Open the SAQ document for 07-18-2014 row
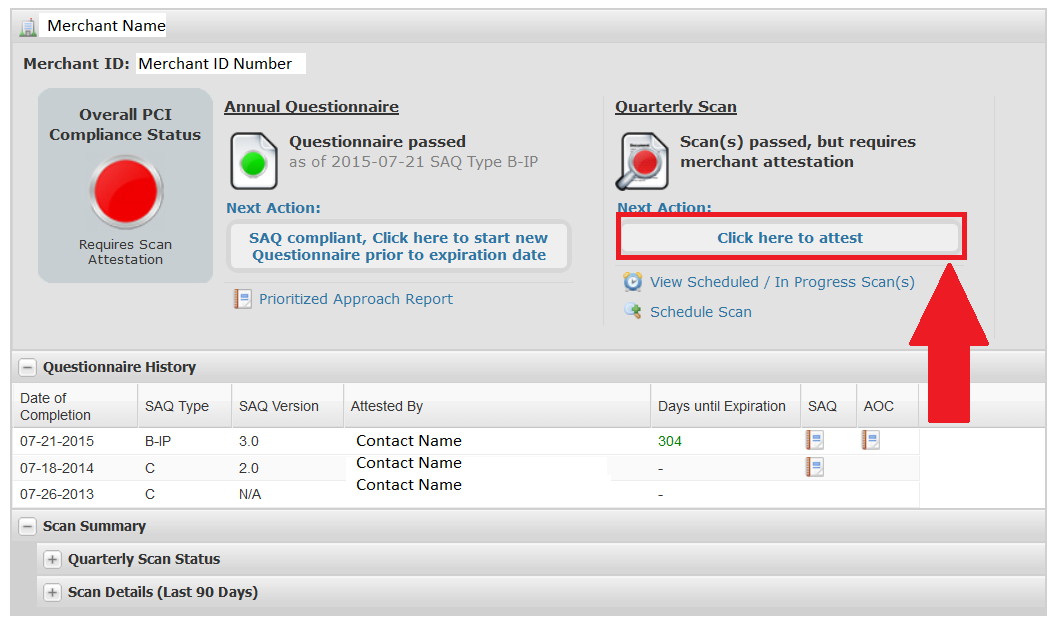This screenshot has width=1052, height=627. [814, 467]
